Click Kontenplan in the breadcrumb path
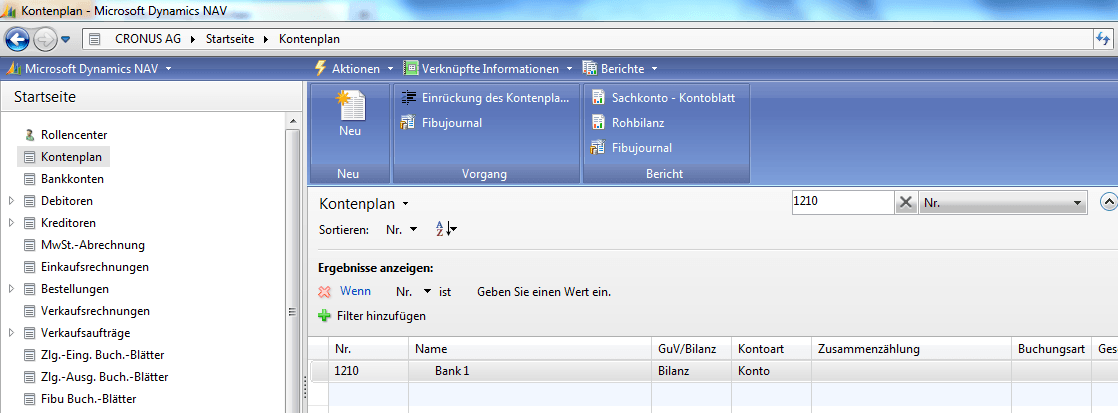 (309, 39)
